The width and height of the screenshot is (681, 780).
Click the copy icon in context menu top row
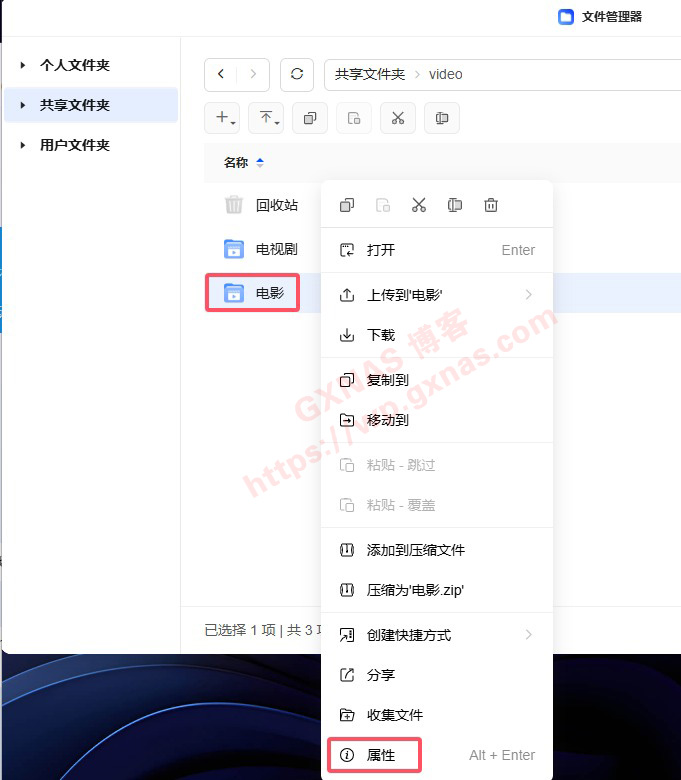tap(347, 205)
